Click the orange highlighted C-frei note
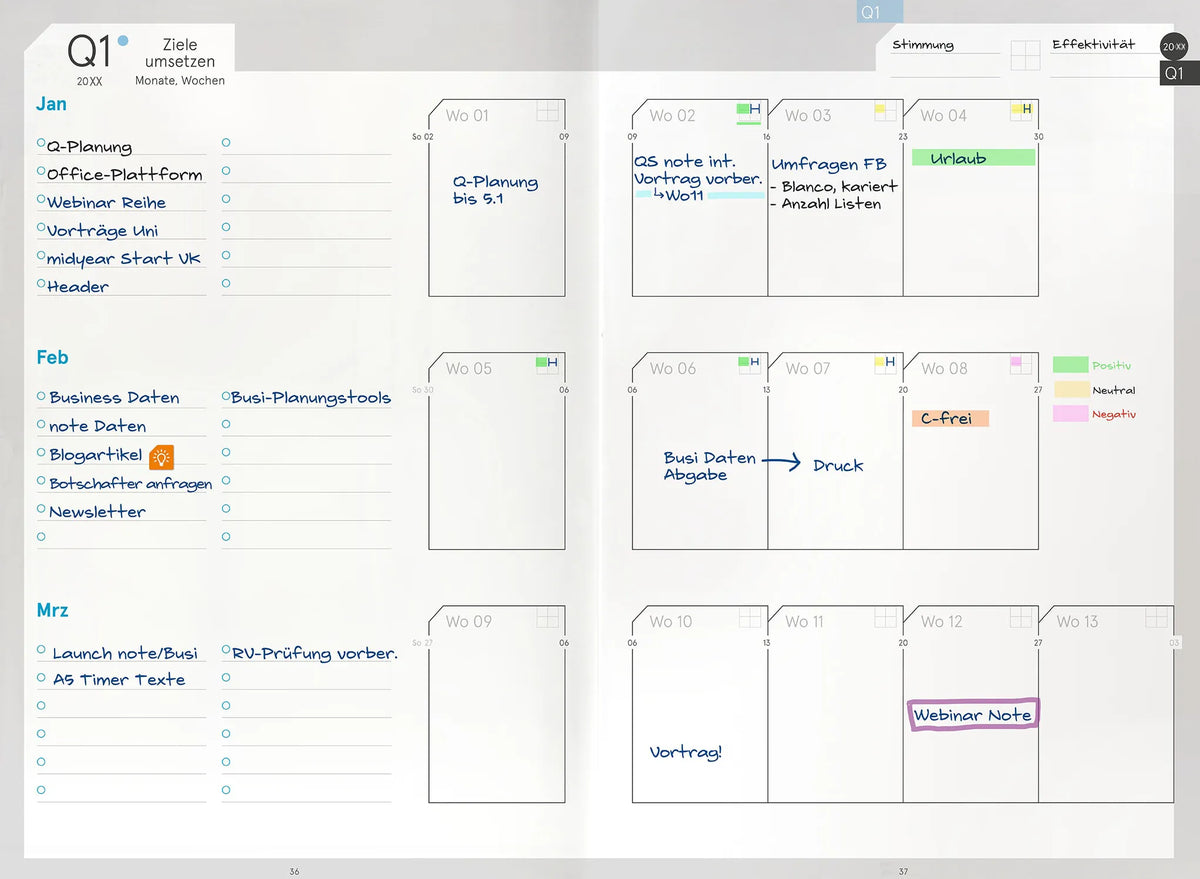 (x=950, y=418)
